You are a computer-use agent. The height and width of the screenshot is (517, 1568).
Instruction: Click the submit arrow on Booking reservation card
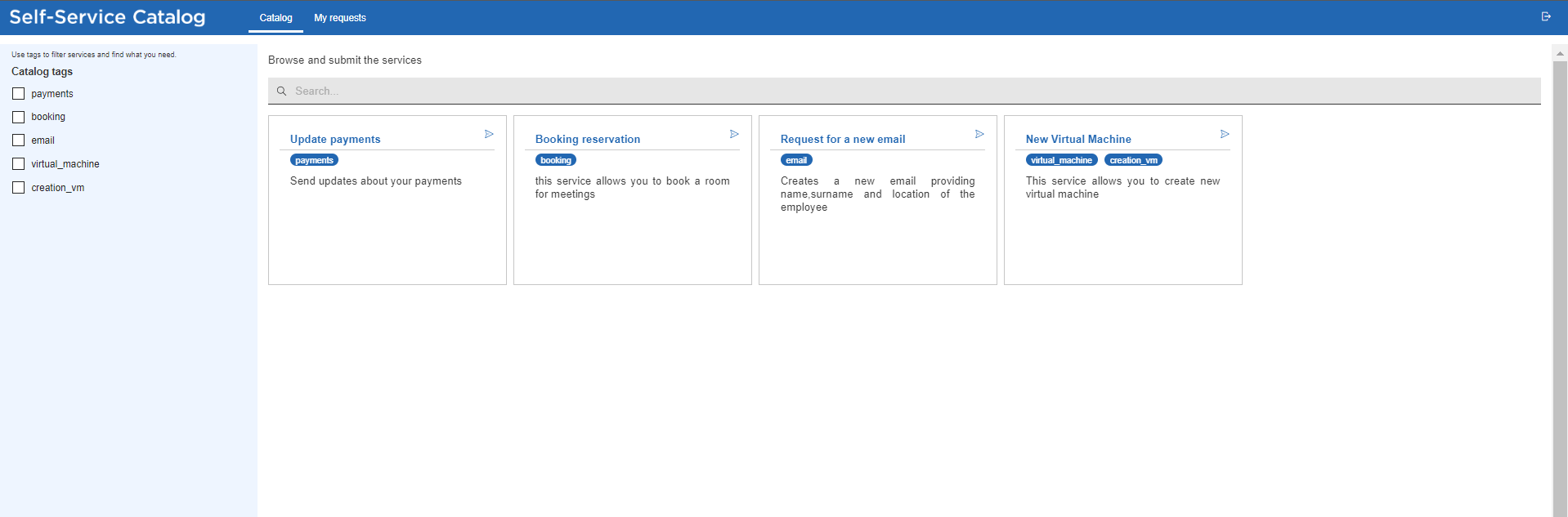pos(734,134)
